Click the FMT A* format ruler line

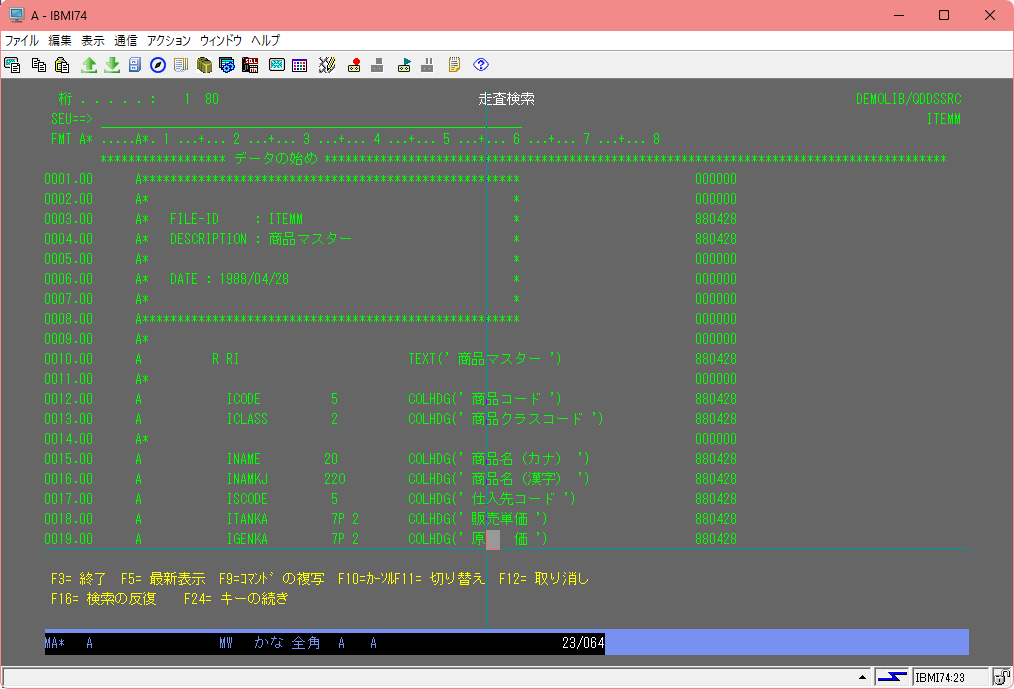356,139
